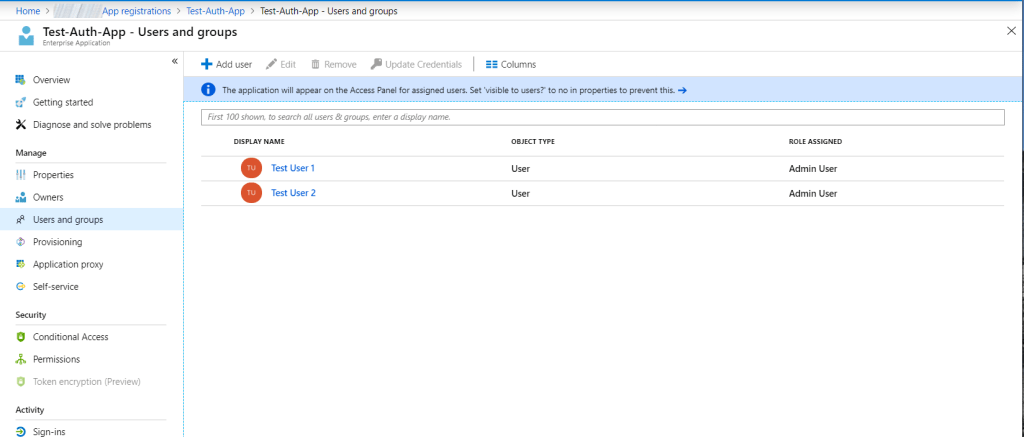Open the Owners section
The width and height of the screenshot is (1024, 437).
click(x=48, y=197)
